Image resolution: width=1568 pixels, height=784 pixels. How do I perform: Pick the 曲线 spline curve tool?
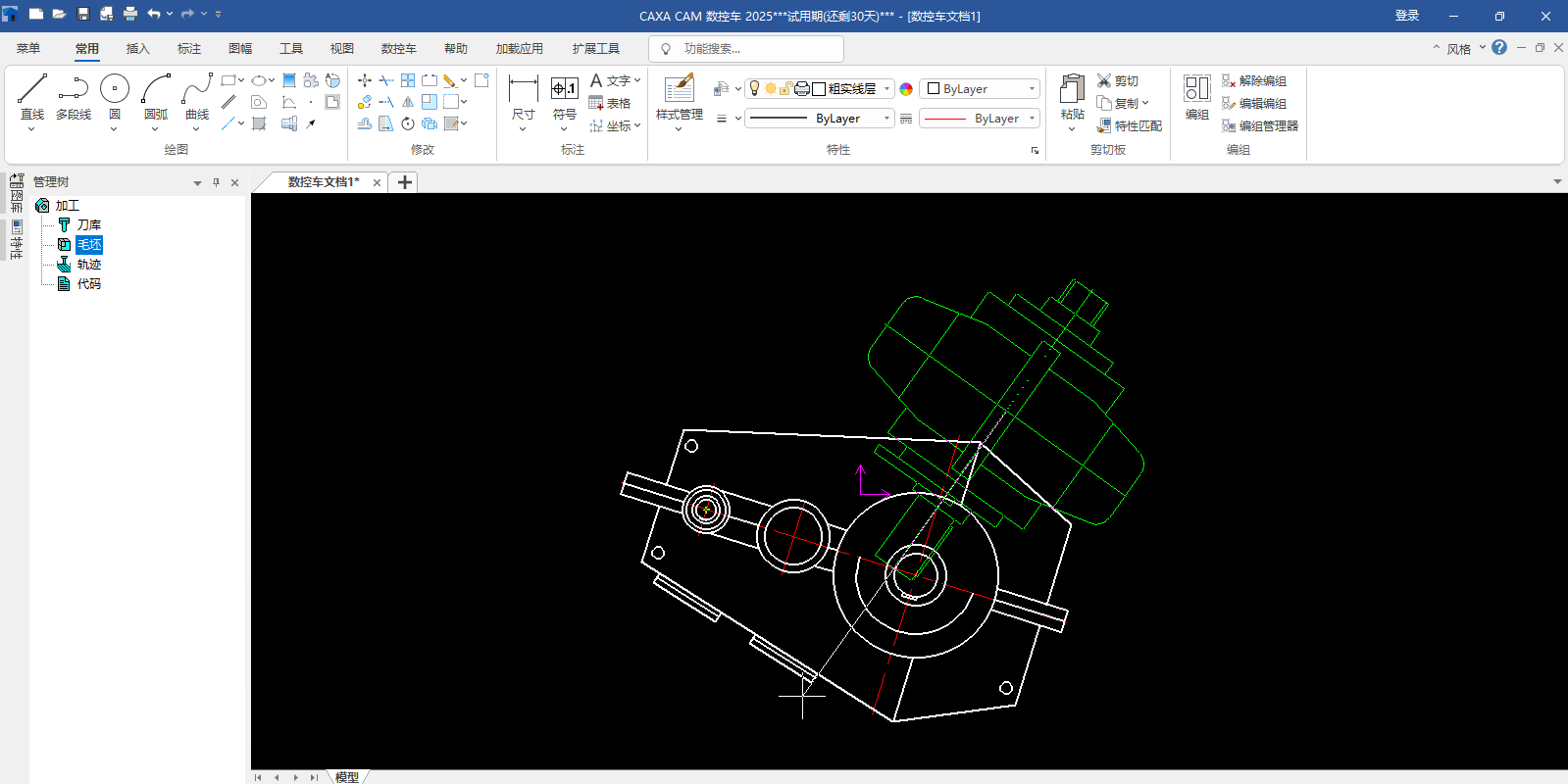pyautogui.click(x=197, y=89)
